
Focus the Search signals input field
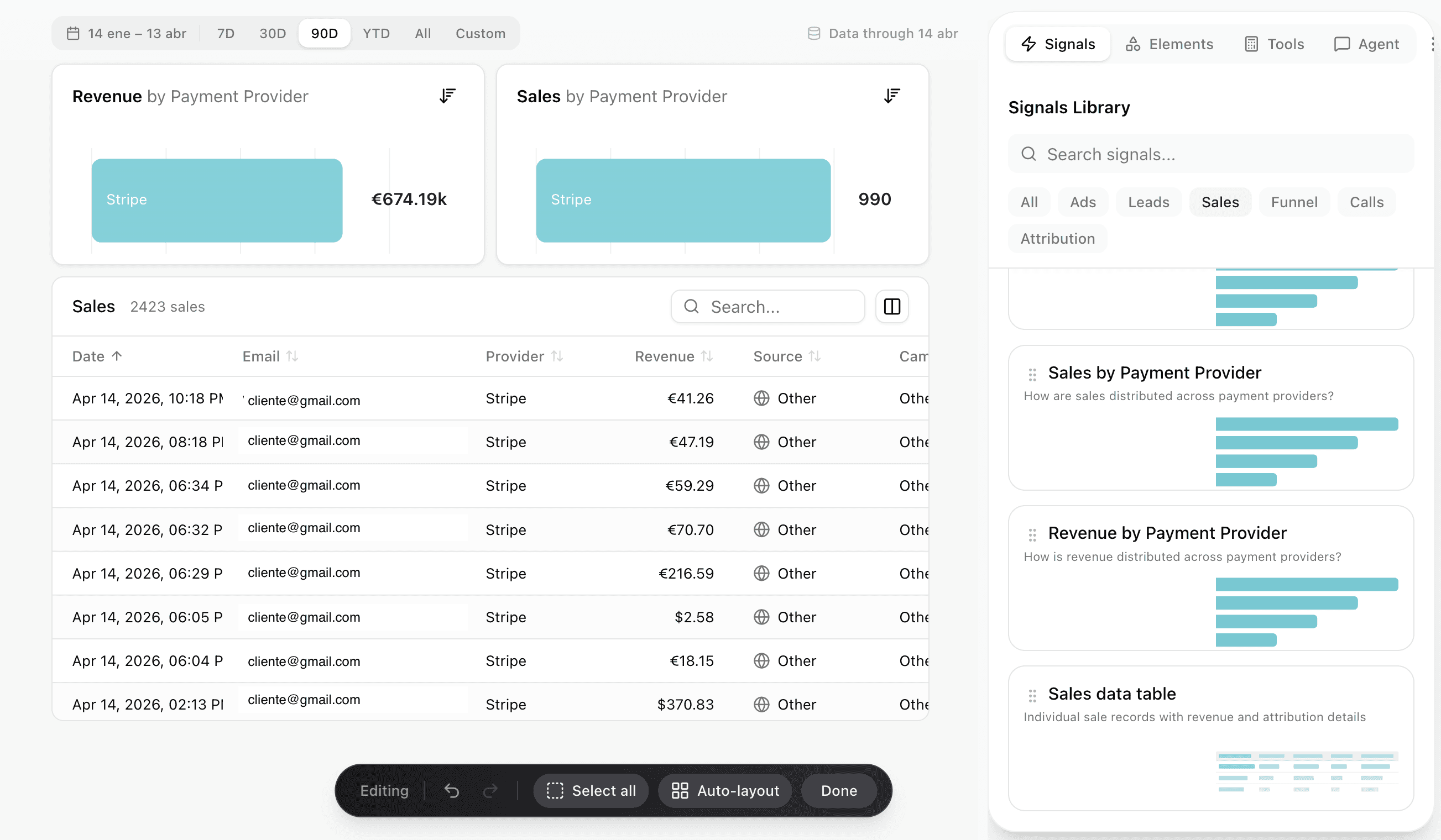click(1211, 154)
